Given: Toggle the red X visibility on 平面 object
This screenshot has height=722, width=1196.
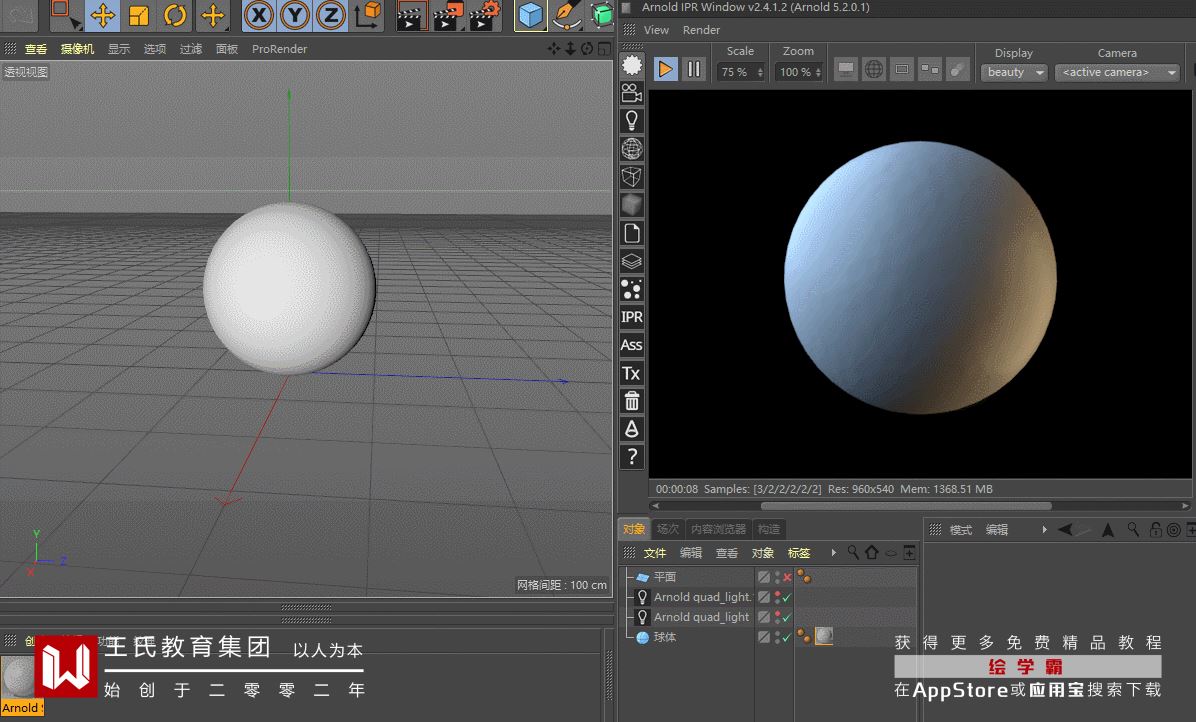Looking at the screenshot, I should (x=787, y=577).
